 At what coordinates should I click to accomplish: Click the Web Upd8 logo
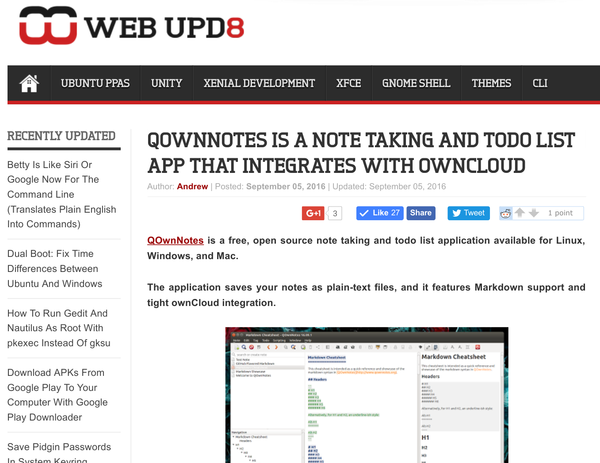pyautogui.click(x=131, y=26)
